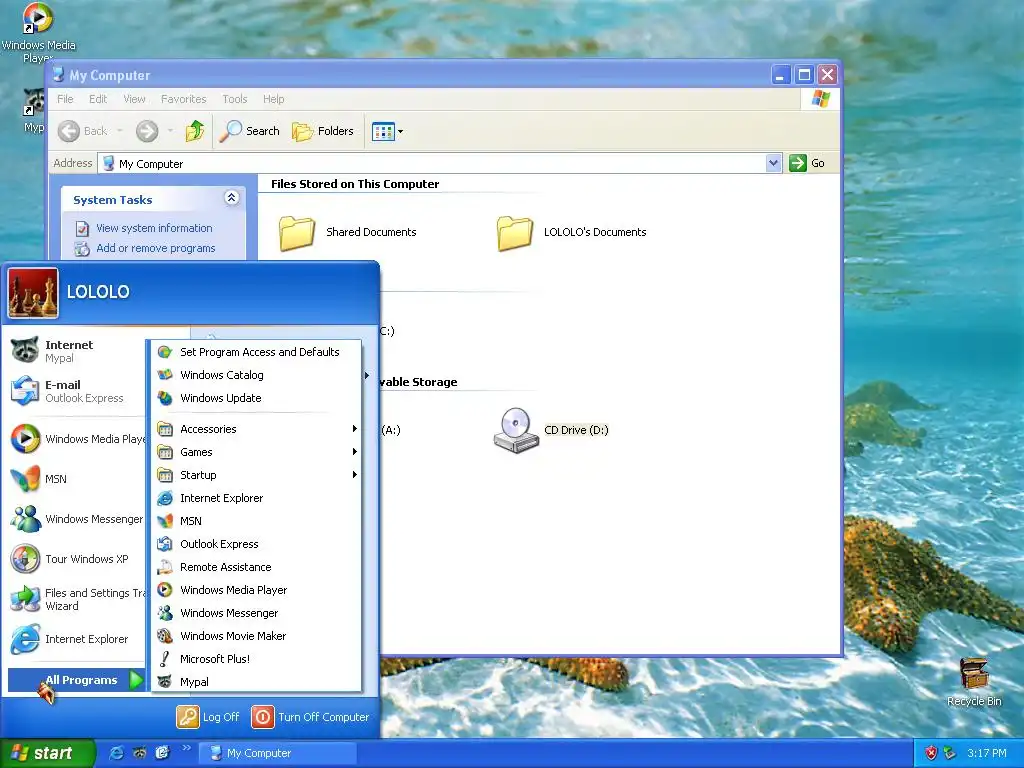
Task: Open Internet Explorer in start menu left column
Action: [x=76, y=639]
